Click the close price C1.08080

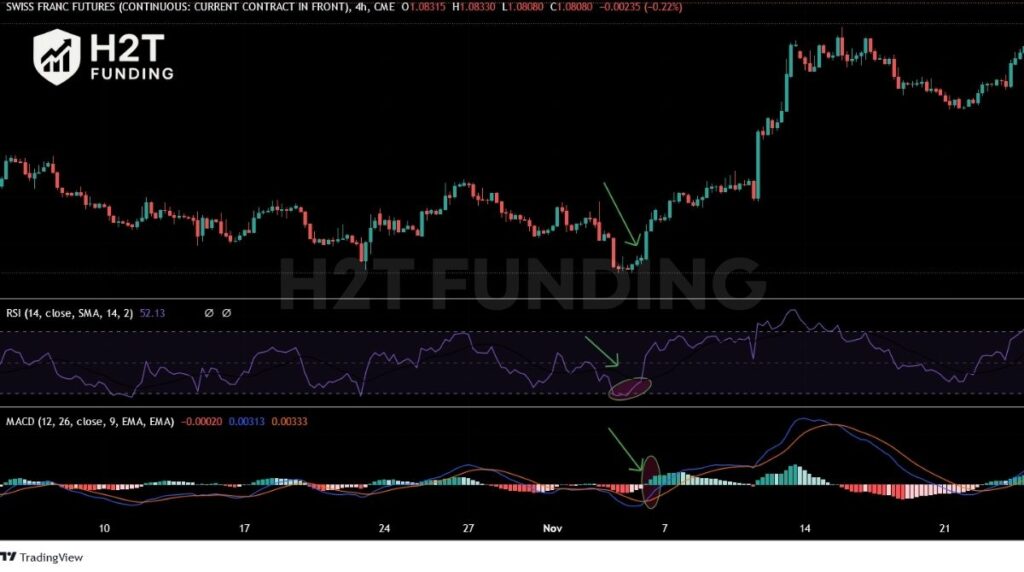[571, 7]
